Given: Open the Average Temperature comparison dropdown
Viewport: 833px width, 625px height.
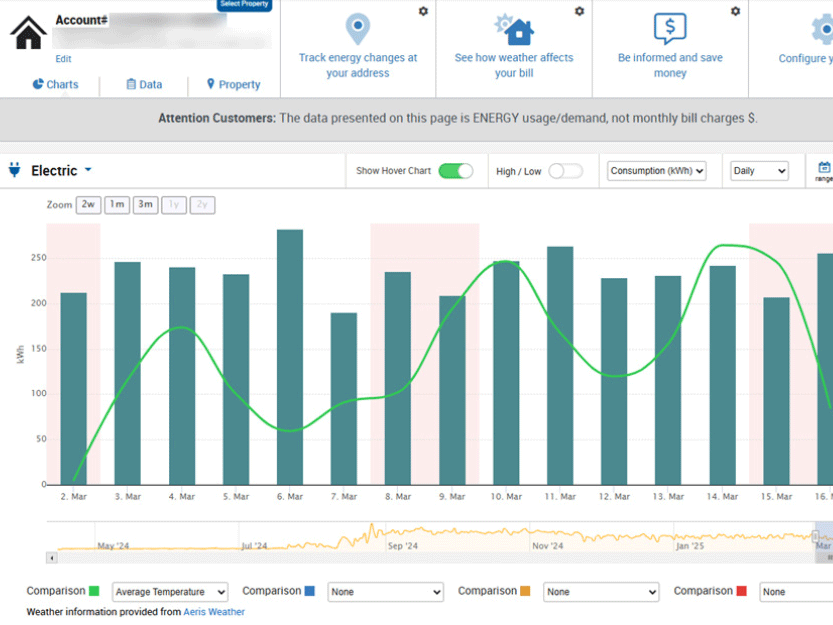Looking at the screenshot, I should tap(170, 592).
